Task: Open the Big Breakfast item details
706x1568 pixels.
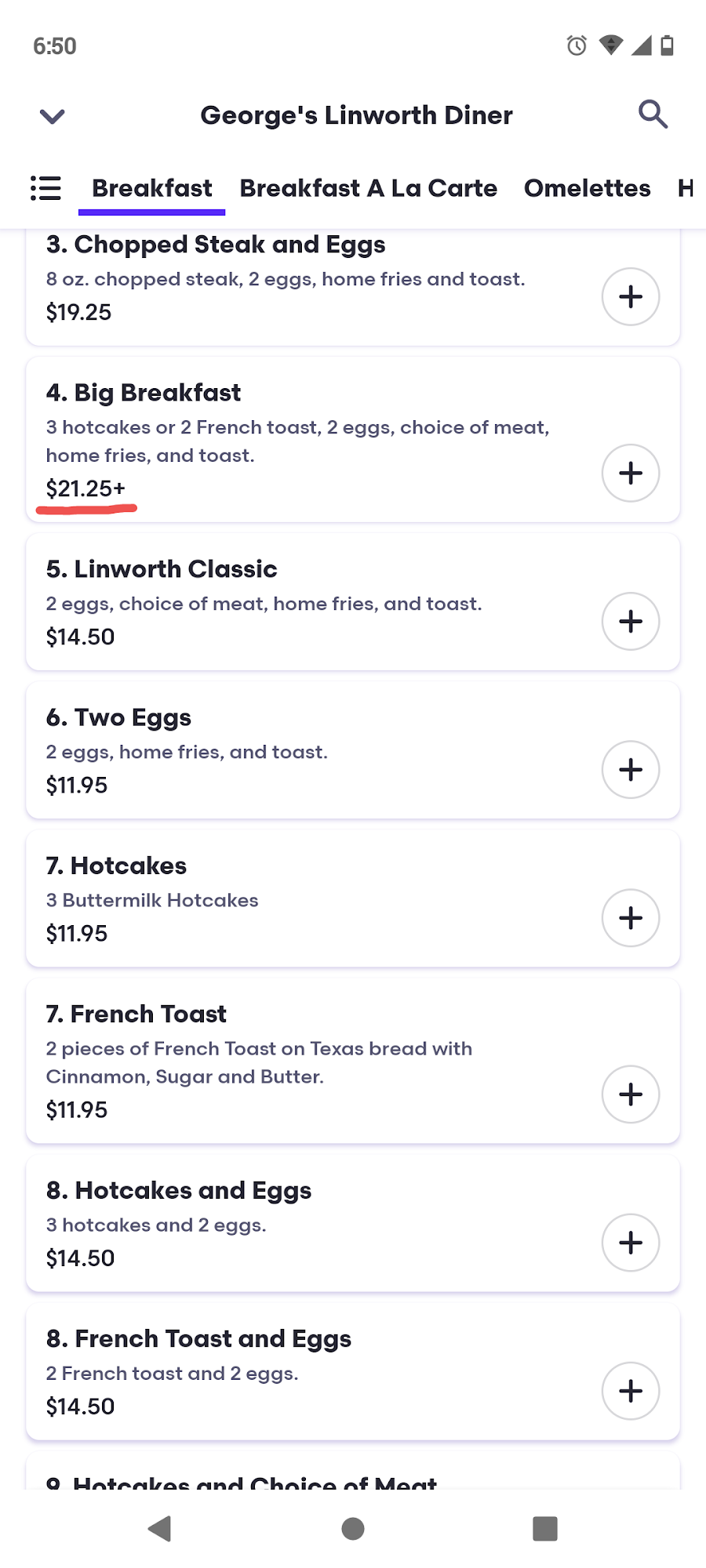Action: pos(144,393)
